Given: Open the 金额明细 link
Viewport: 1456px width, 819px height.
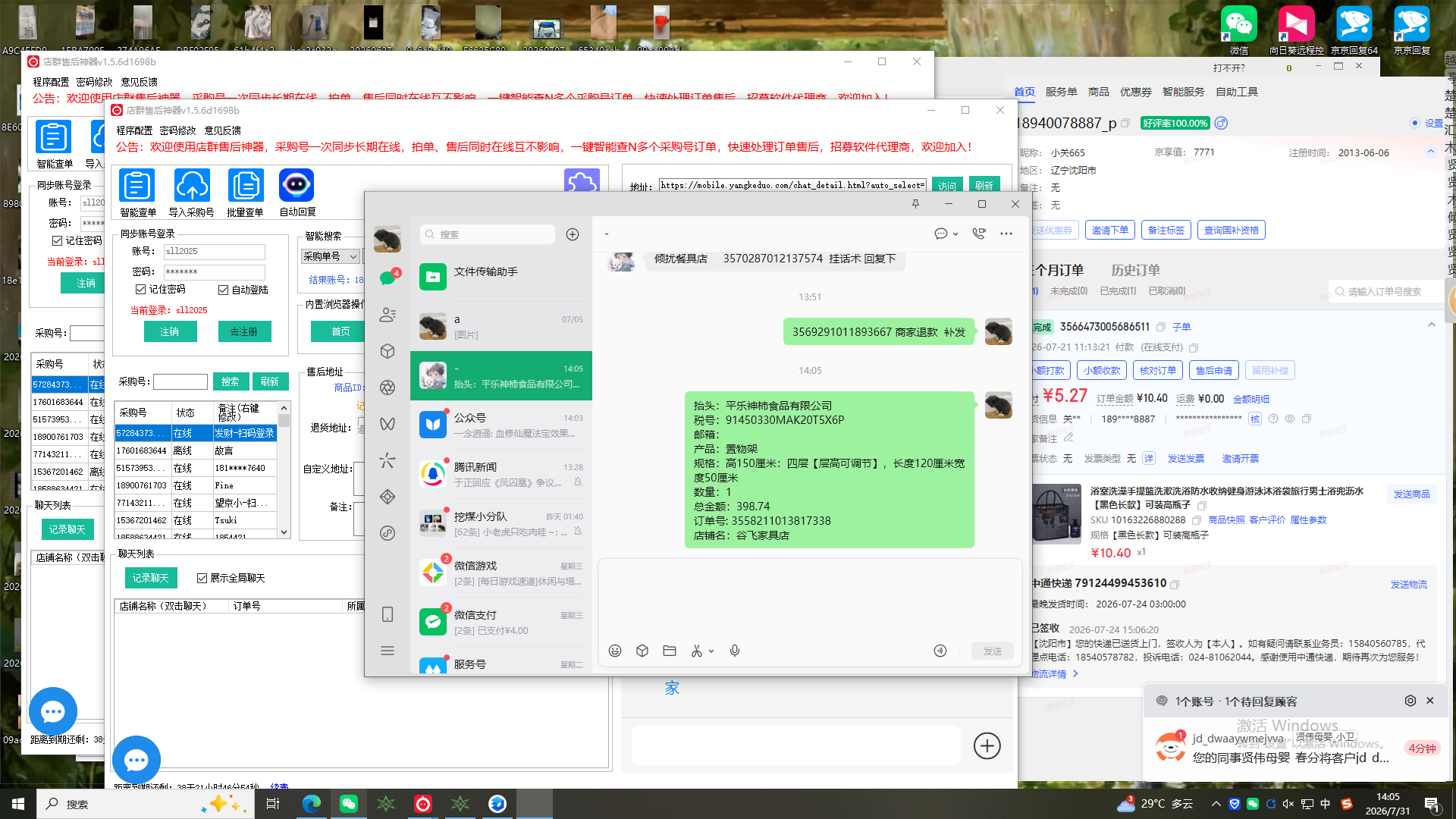Looking at the screenshot, I should click(1250, 399).
